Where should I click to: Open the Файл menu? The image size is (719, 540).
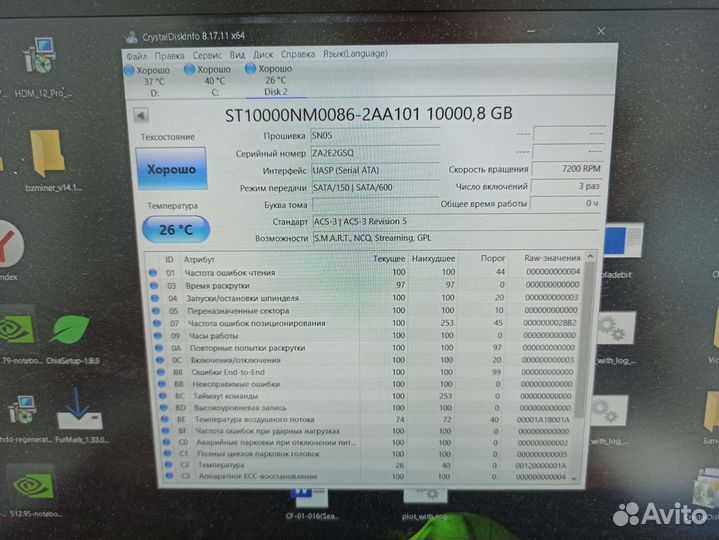[137, 56]
